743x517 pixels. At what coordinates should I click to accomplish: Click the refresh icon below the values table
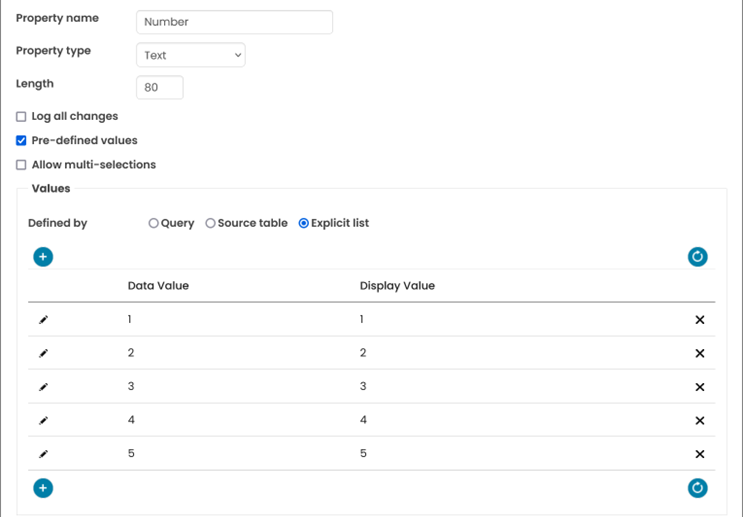tap(698, 488)
